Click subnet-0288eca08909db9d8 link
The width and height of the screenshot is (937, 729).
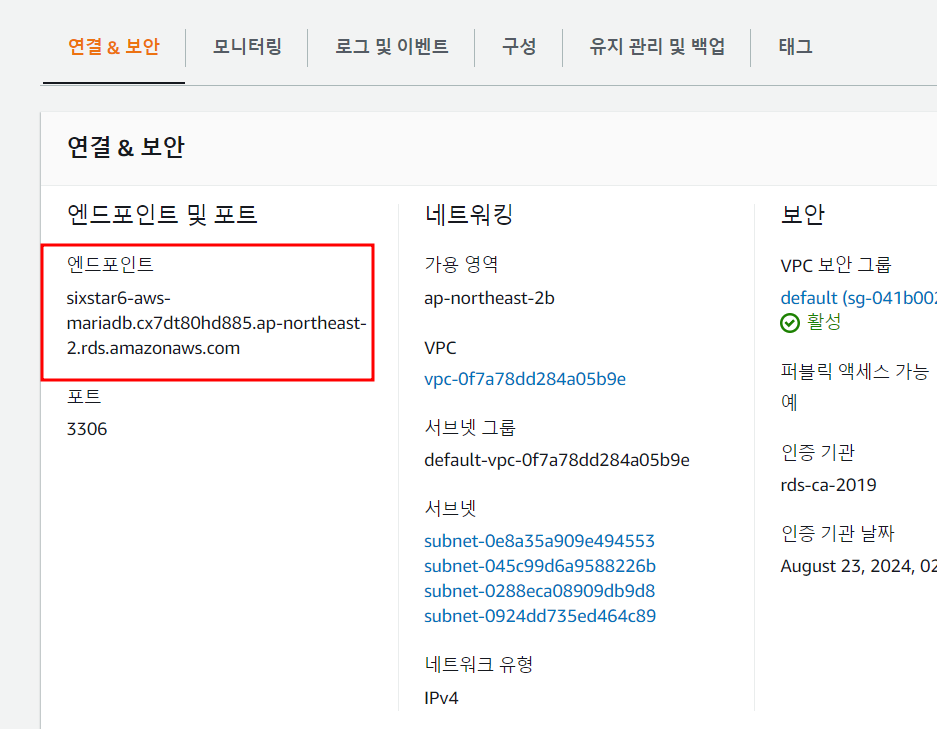539,591
